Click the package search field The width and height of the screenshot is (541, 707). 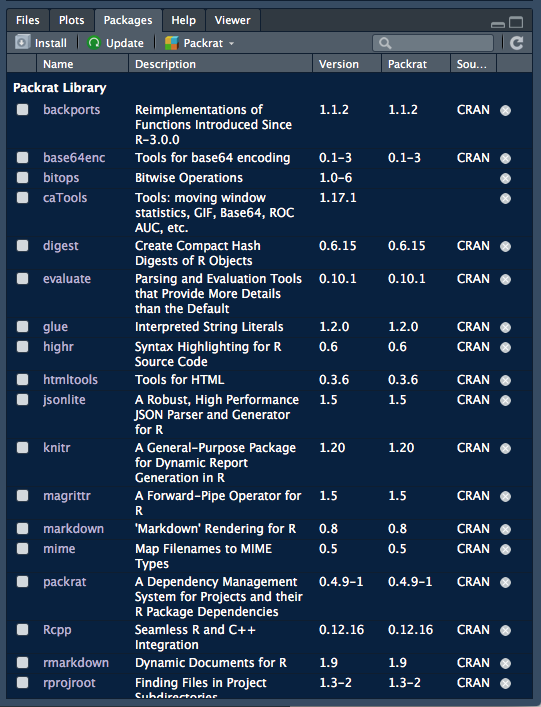click(x=433, y=43)
